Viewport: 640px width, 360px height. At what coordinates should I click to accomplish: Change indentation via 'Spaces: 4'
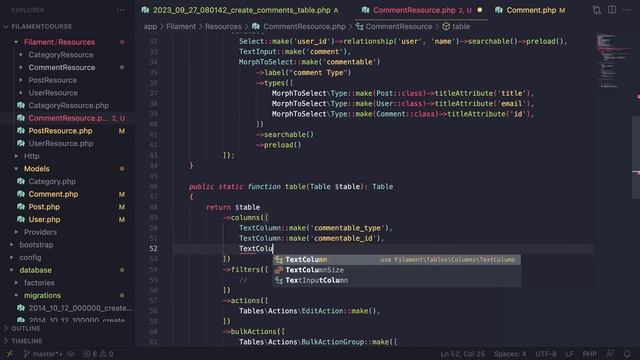[x=510, y=354]
